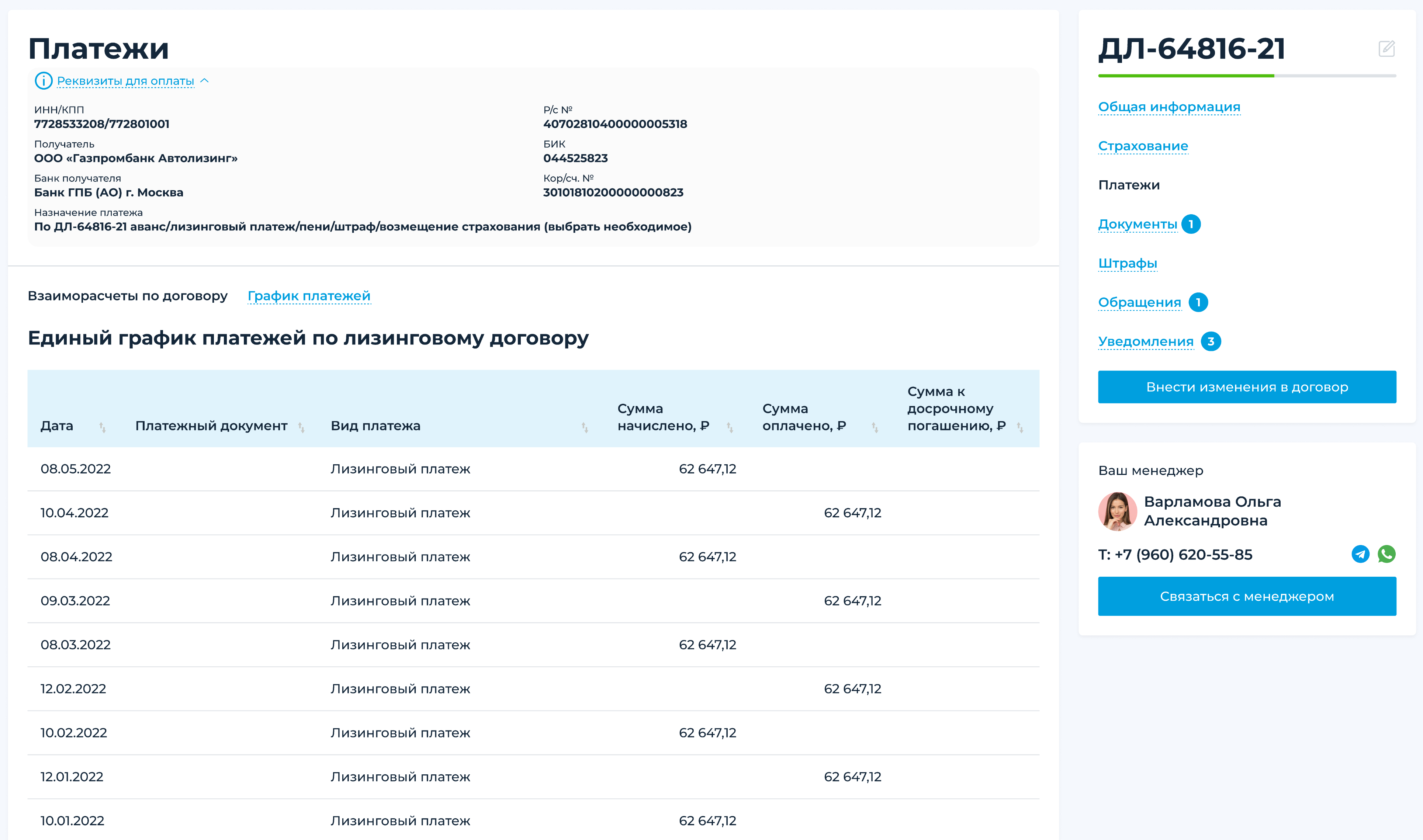Sort table by Дата column arrows
1423x840 pixels.
point(103,427)
